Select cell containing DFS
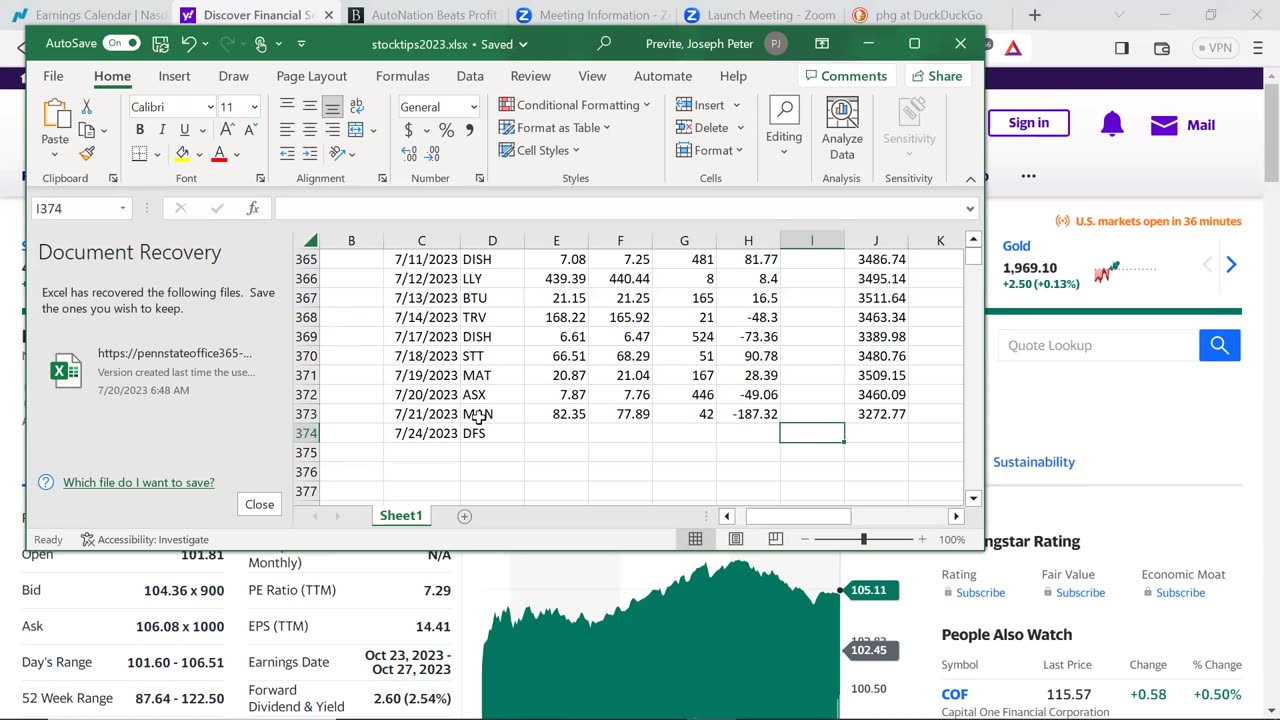This screenshot has height=720, width=1280. coord(492,433)
